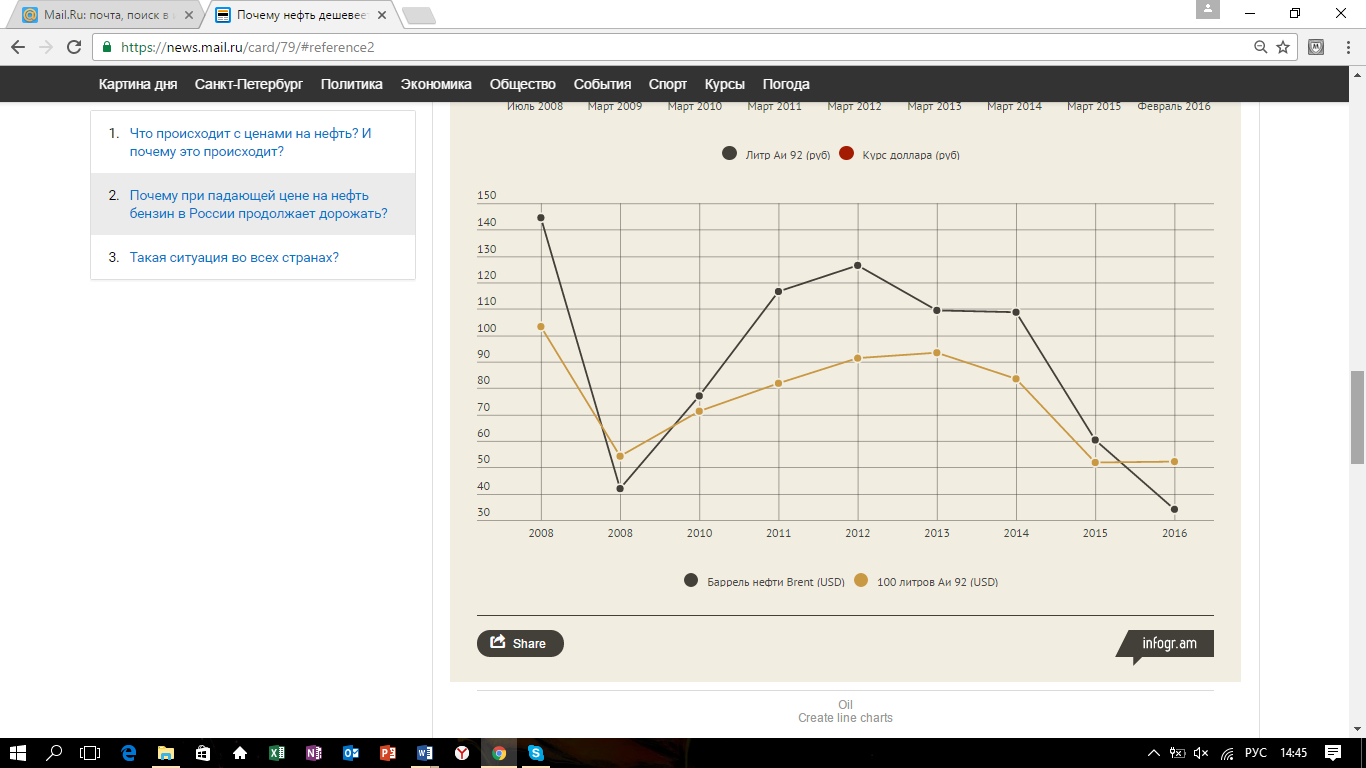The image size is (1366, 768).
Task: Open the Action Center notifications icon
Action: (x=1333, y=753)
